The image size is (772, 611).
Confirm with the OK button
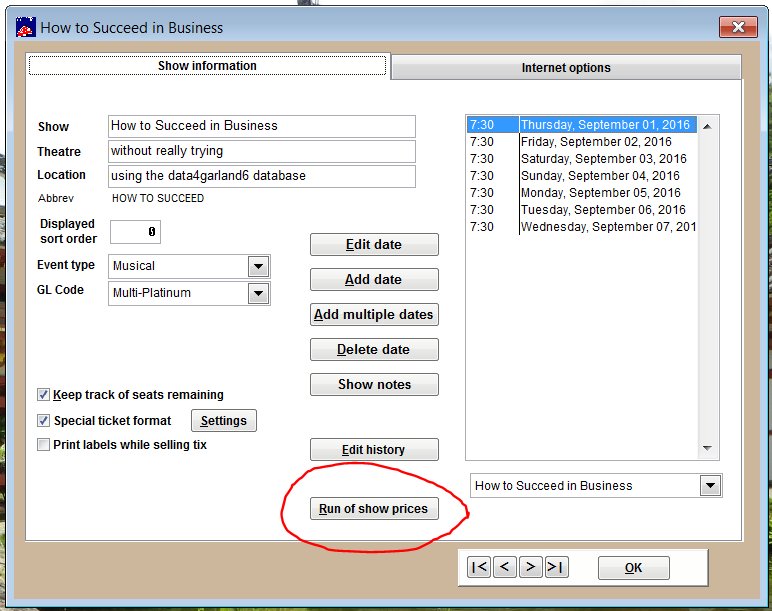coord(633,568)
